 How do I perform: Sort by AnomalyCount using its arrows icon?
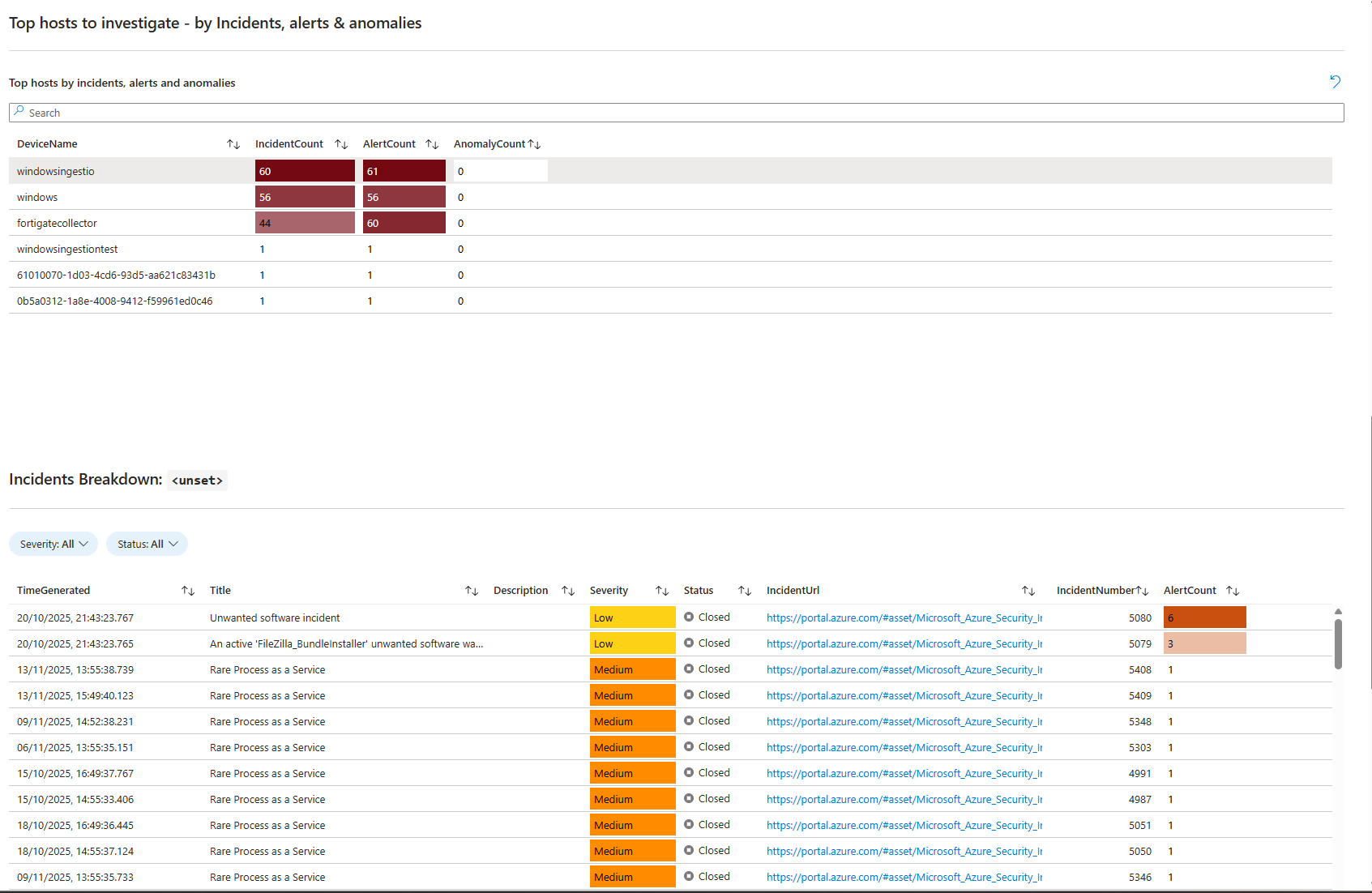(x=534, y=144)
